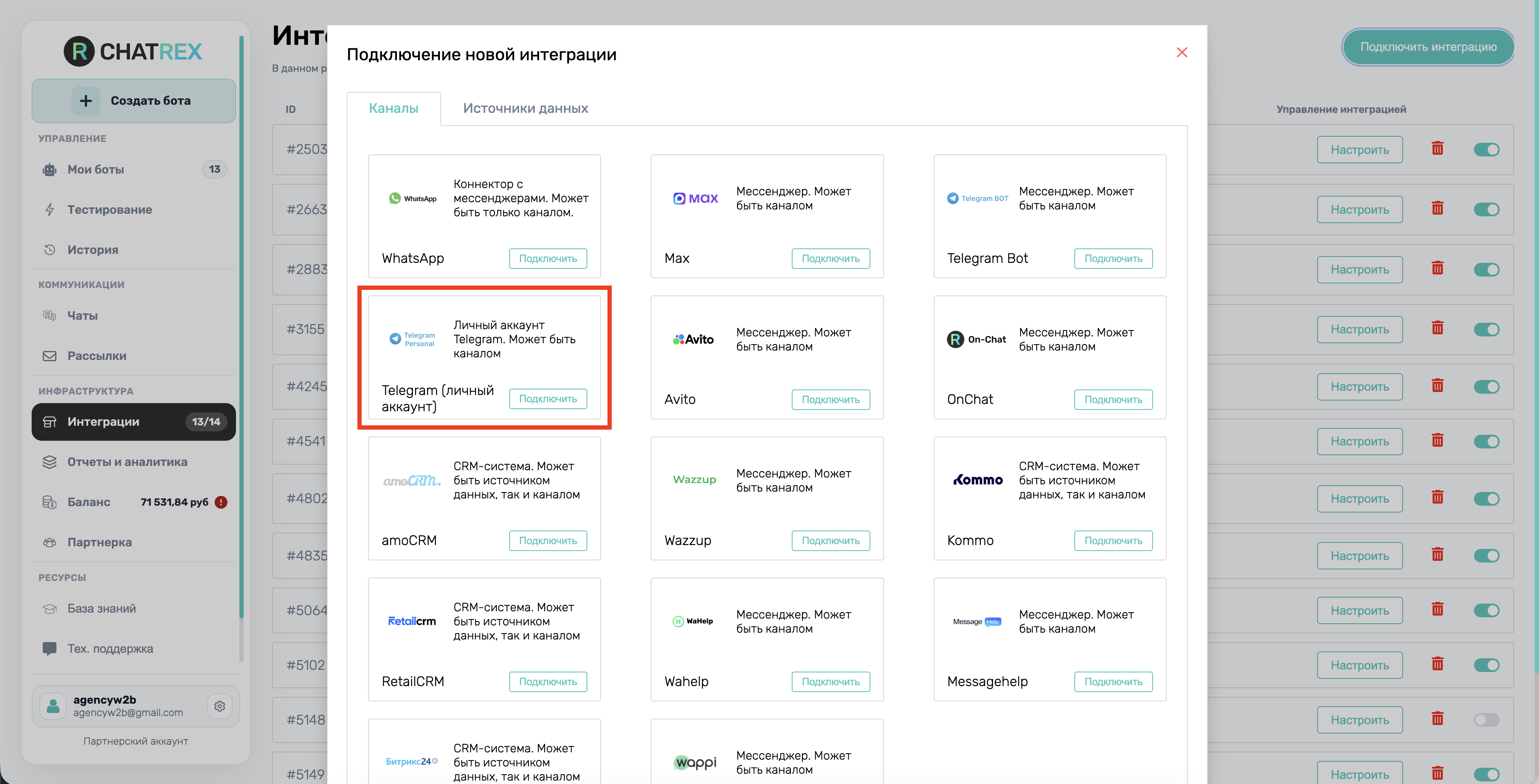The height and width of the screenshot is (784, 1539).
Task: Connect the Max messenger channel
Action: [831, 259]
